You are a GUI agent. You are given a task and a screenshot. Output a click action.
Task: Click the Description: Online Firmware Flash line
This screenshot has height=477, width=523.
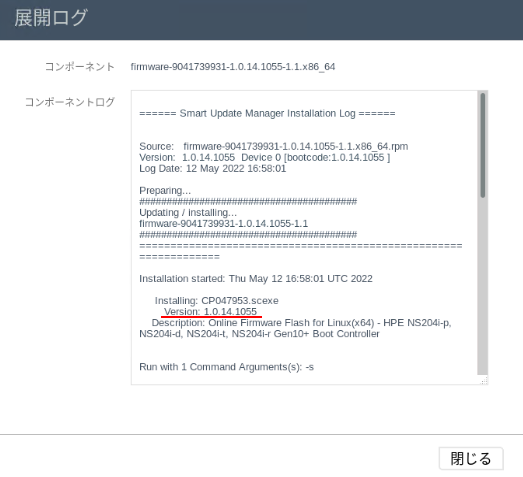[301, 323]
